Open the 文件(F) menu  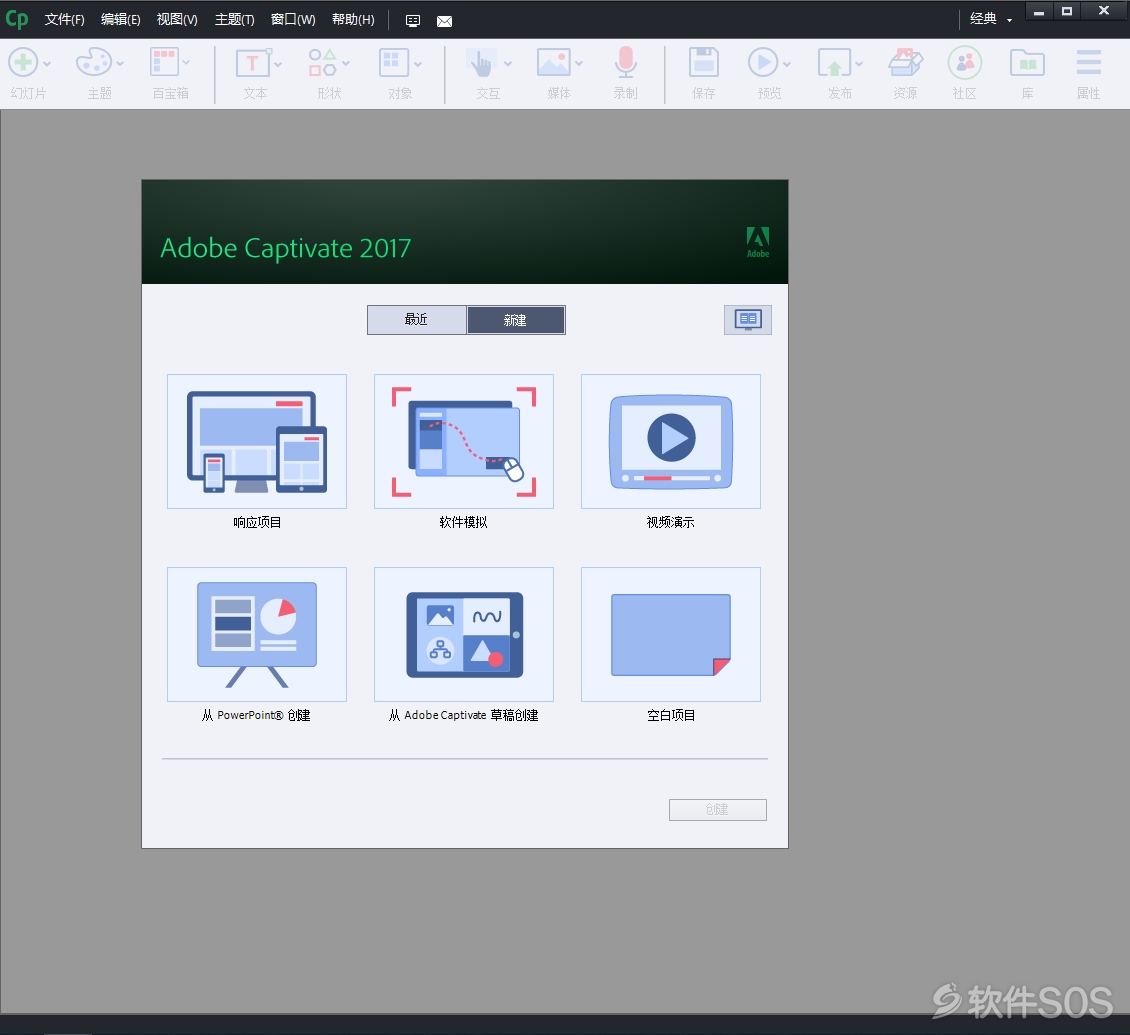[x=64, y=19]
